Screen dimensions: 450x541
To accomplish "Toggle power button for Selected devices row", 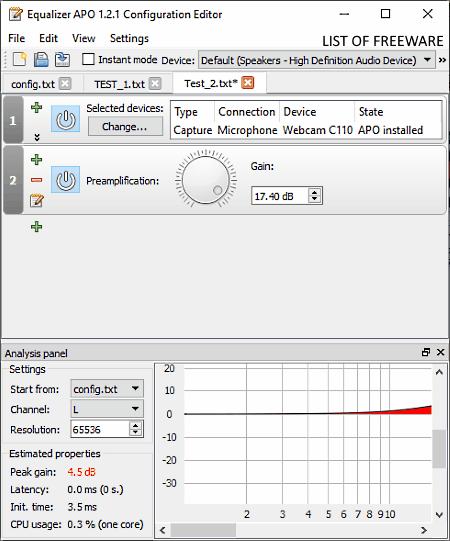I will pyautogui.click(x=66, y=119).
